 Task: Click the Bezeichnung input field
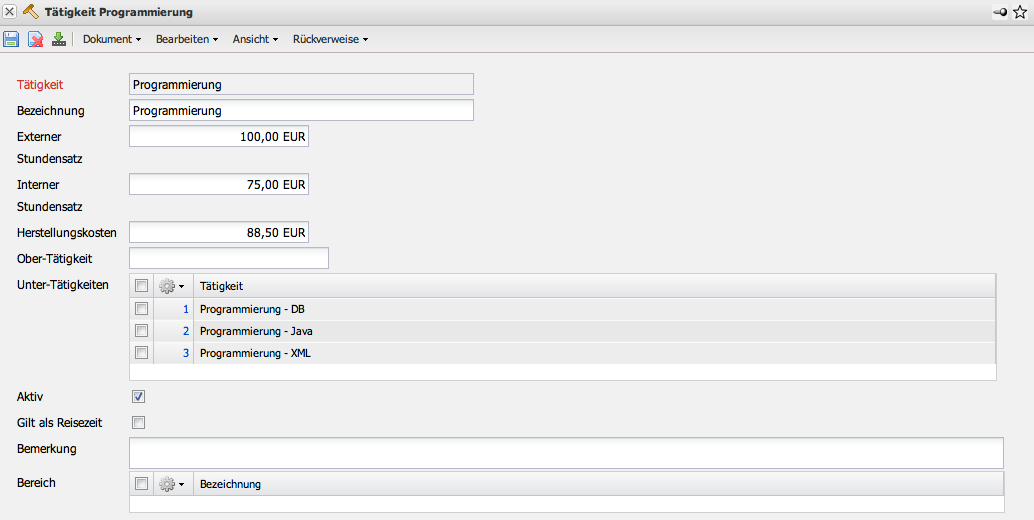[301, 111]
